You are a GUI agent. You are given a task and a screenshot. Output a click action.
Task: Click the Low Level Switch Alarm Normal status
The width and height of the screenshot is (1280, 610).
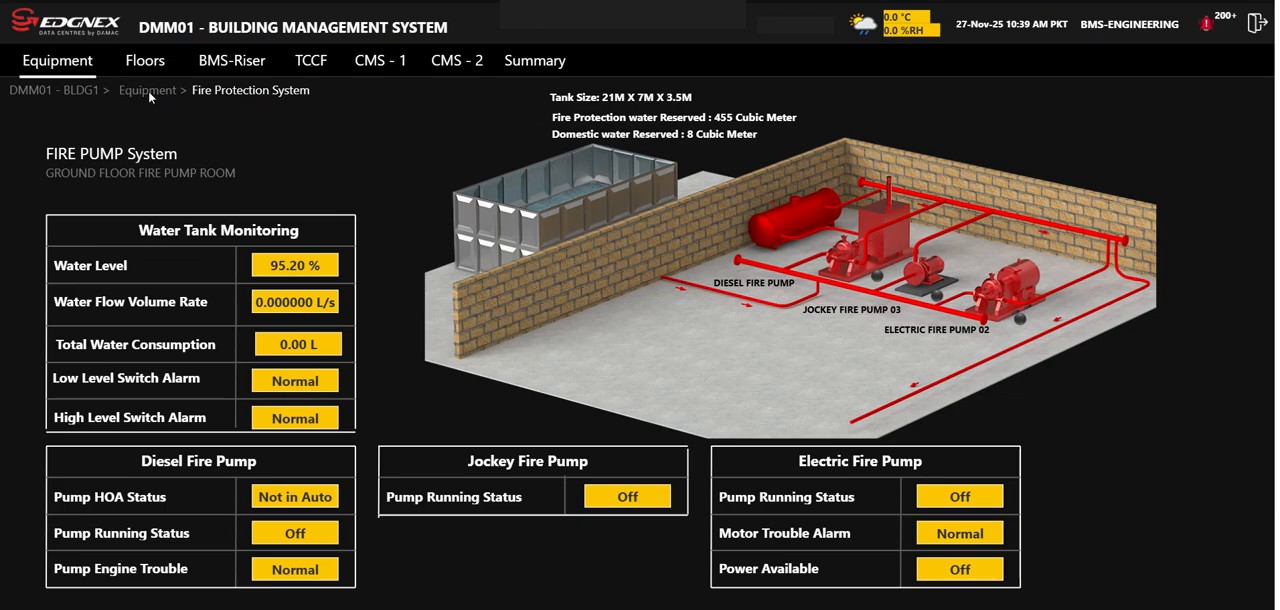click(295, 381)
